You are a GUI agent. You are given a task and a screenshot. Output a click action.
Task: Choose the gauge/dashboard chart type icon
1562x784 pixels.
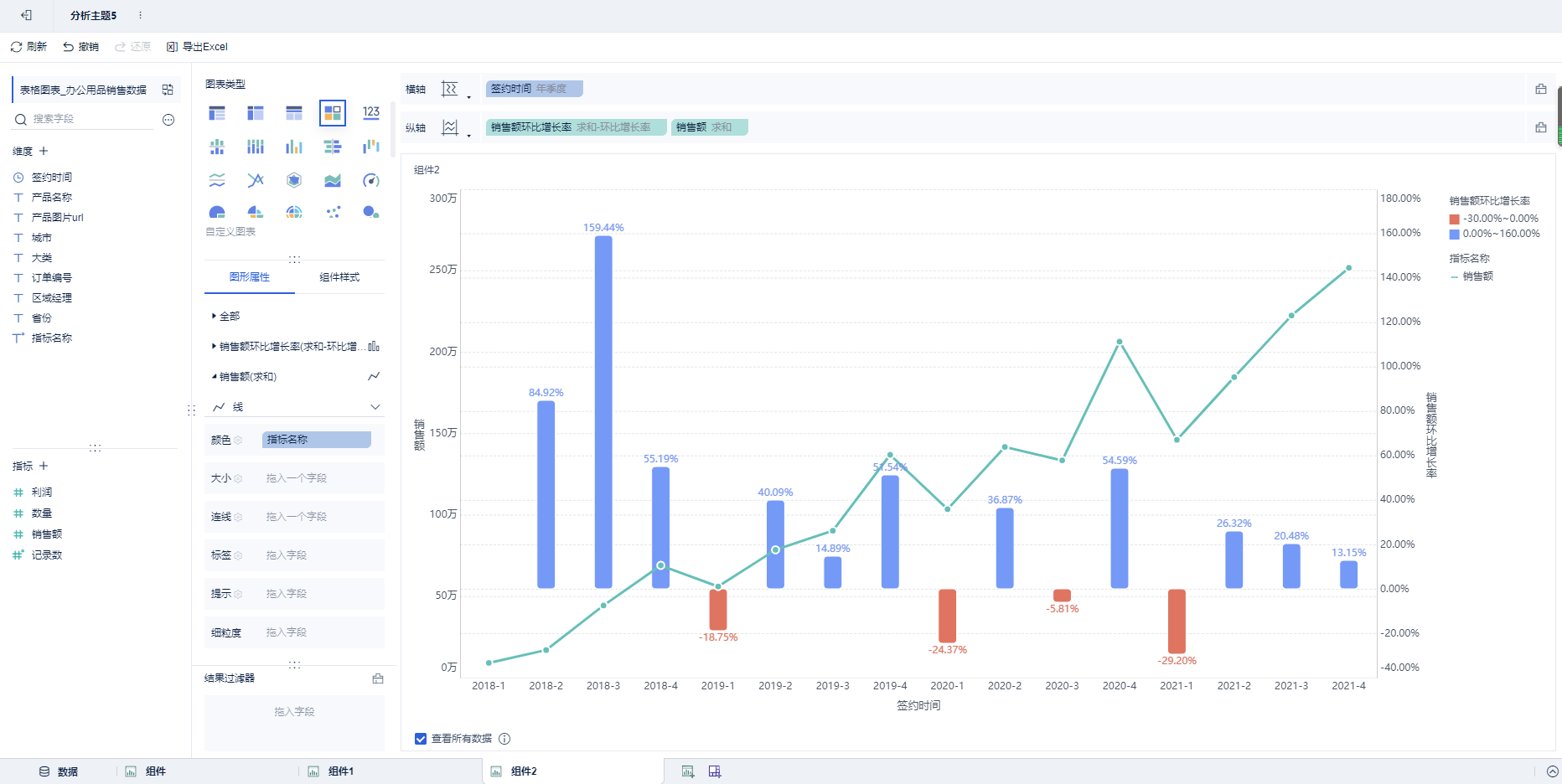tap(371, 180)
